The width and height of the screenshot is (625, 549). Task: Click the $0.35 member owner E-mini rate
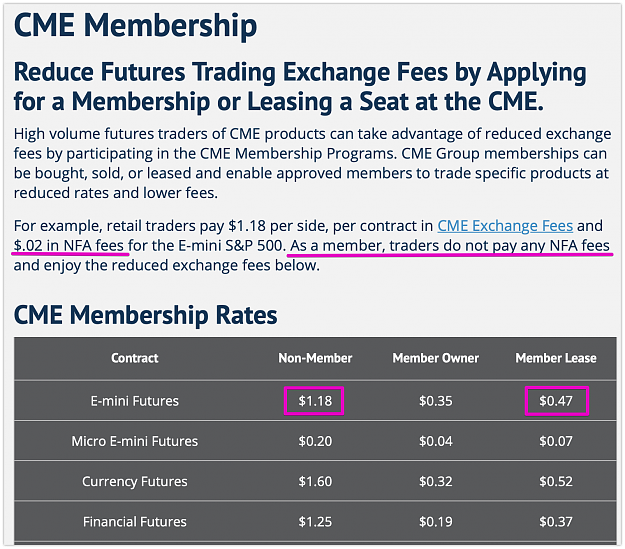pyautogui.click(x=436, y=401)
